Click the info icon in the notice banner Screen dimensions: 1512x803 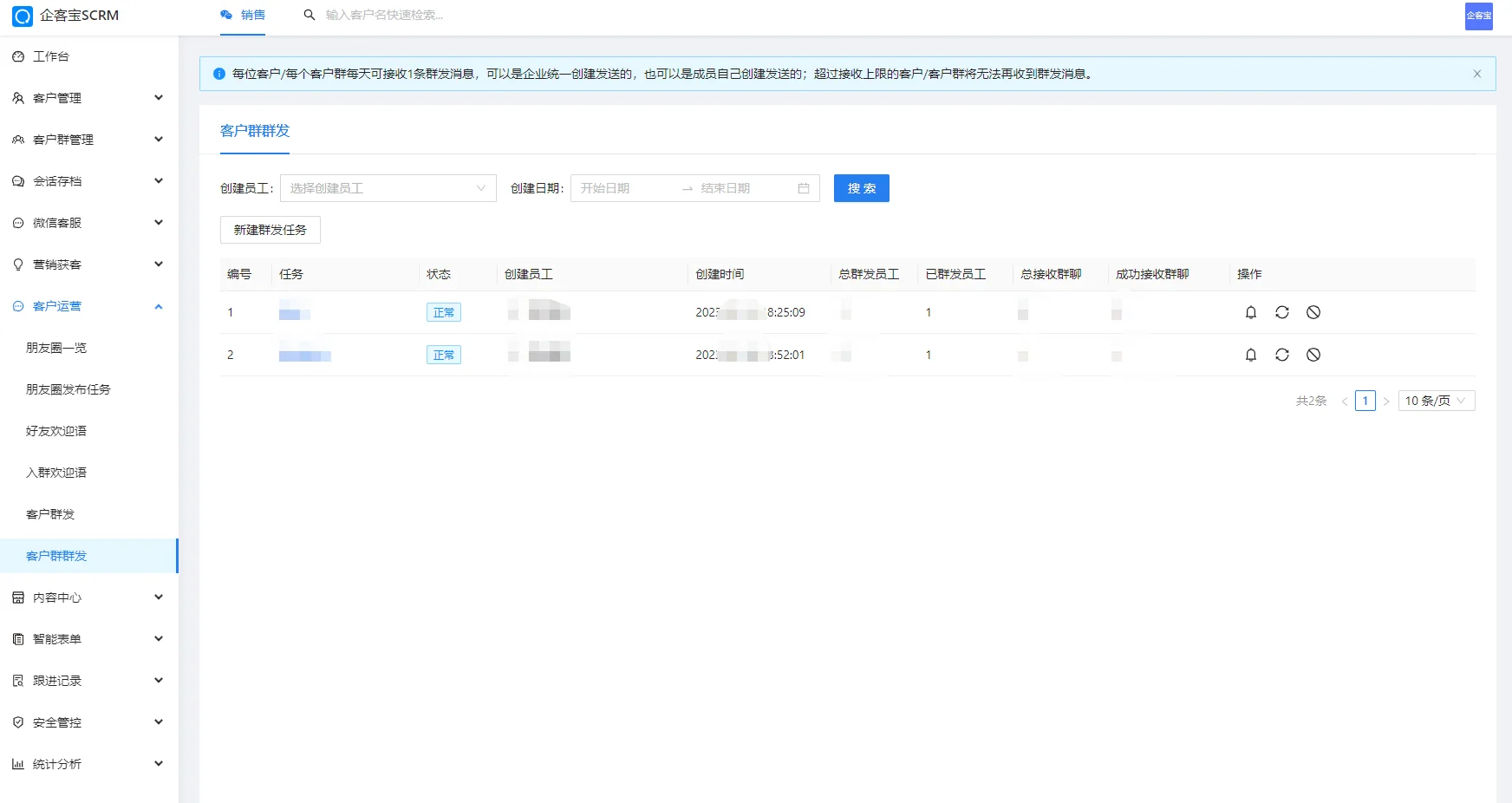pyautogui.click(x=219, y=74)
